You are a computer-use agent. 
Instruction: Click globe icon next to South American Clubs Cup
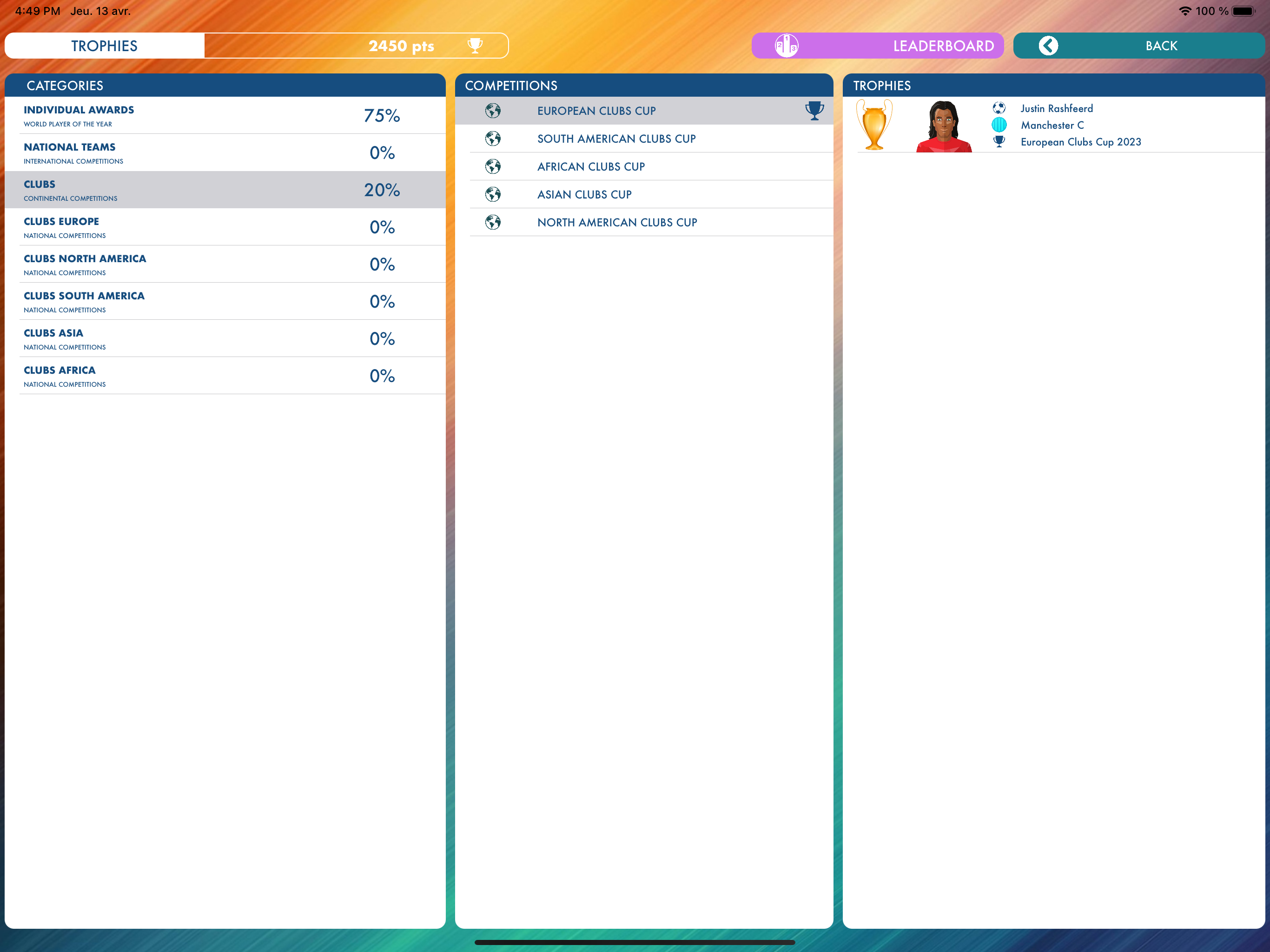pos(493,139)
